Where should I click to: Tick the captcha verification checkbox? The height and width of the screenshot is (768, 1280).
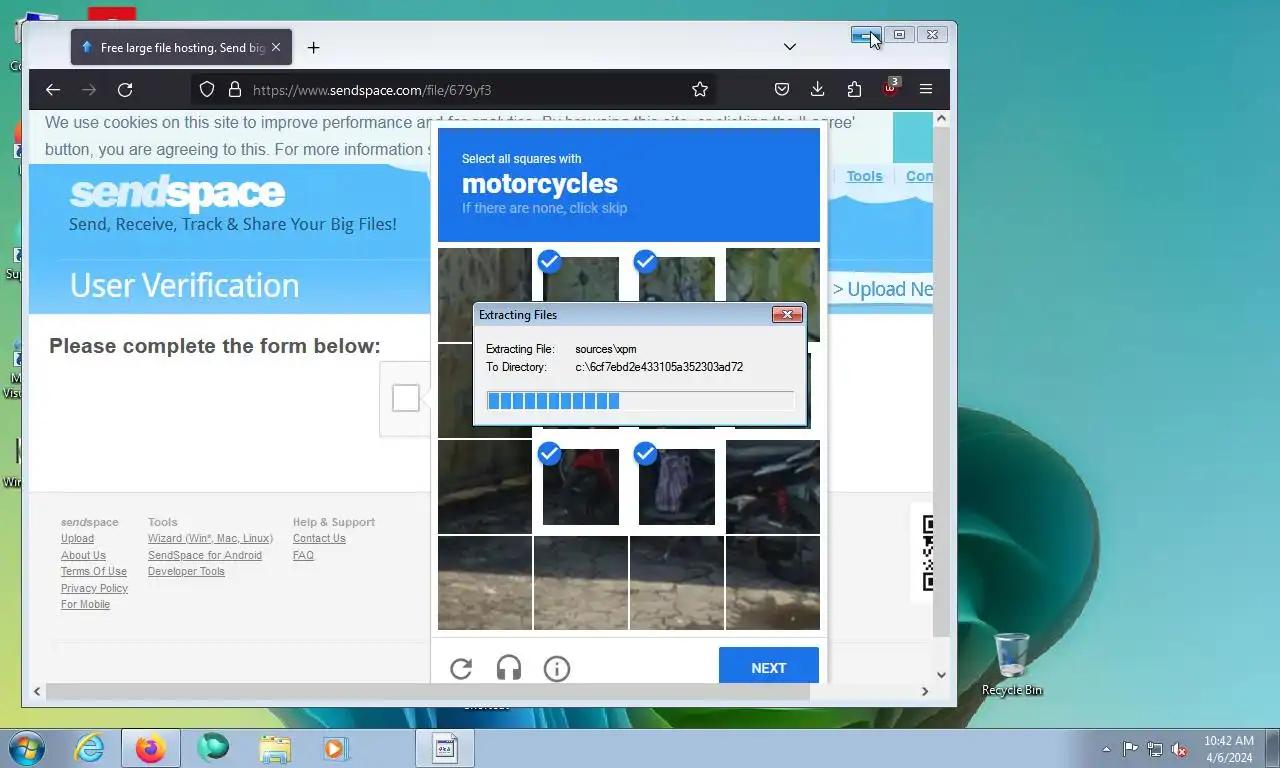(x=406, y=398)
